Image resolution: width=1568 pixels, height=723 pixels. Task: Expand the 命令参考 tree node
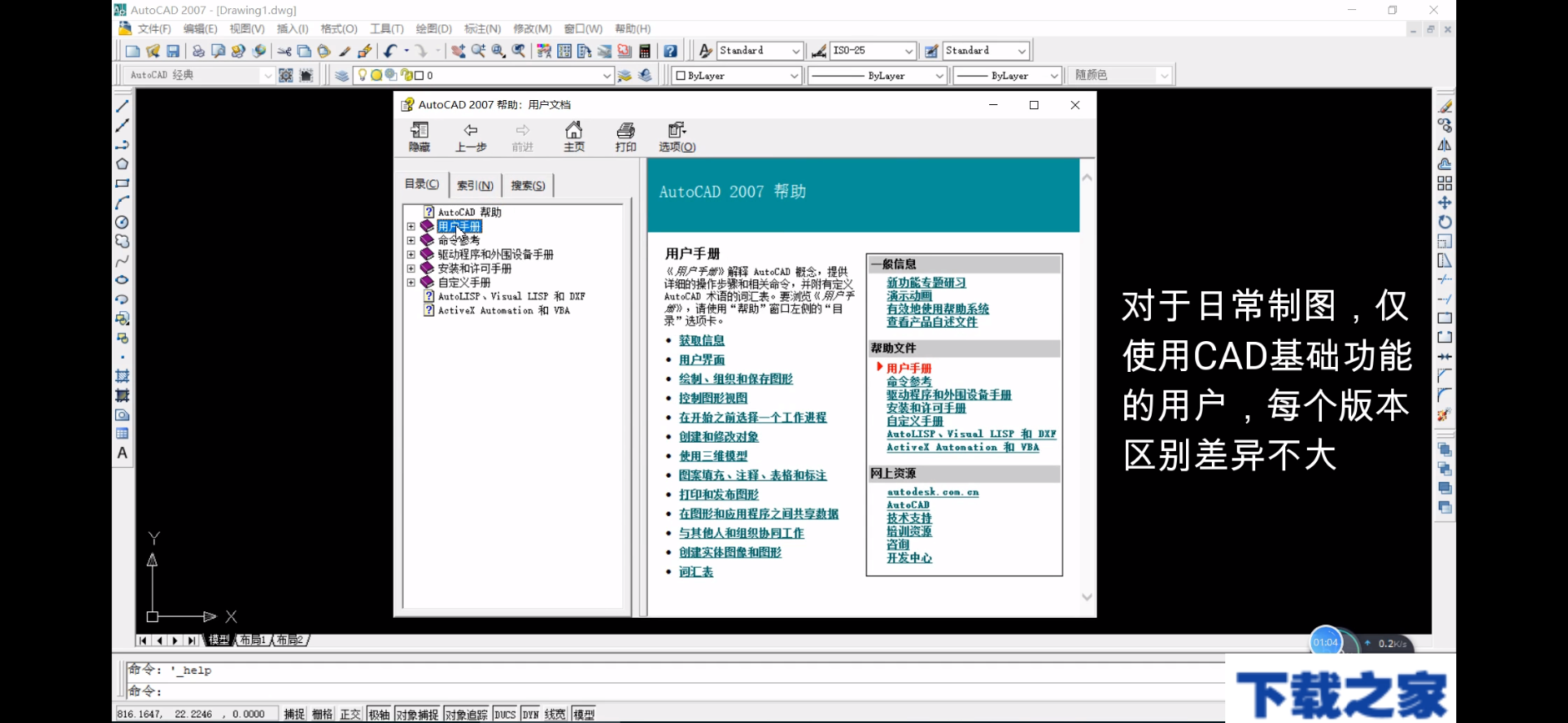tap(411, 241)
